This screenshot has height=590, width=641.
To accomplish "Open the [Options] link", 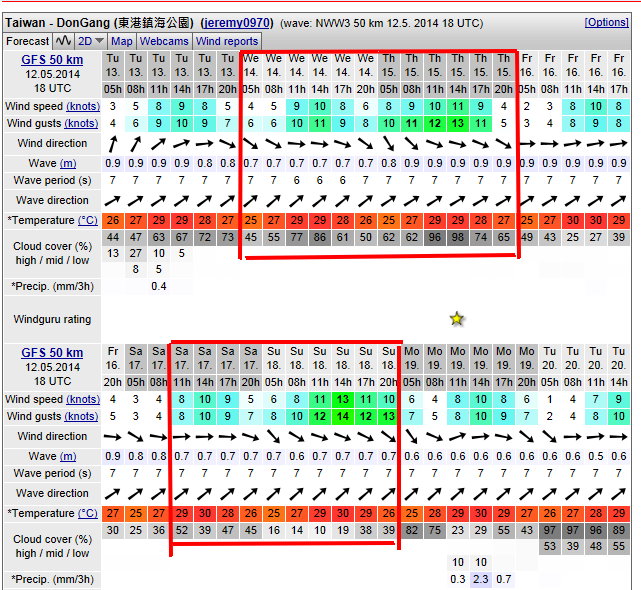I will 607,22.
